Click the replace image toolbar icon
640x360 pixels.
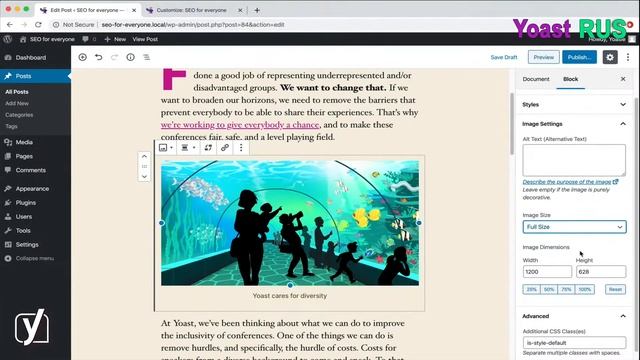pos(208,148)
